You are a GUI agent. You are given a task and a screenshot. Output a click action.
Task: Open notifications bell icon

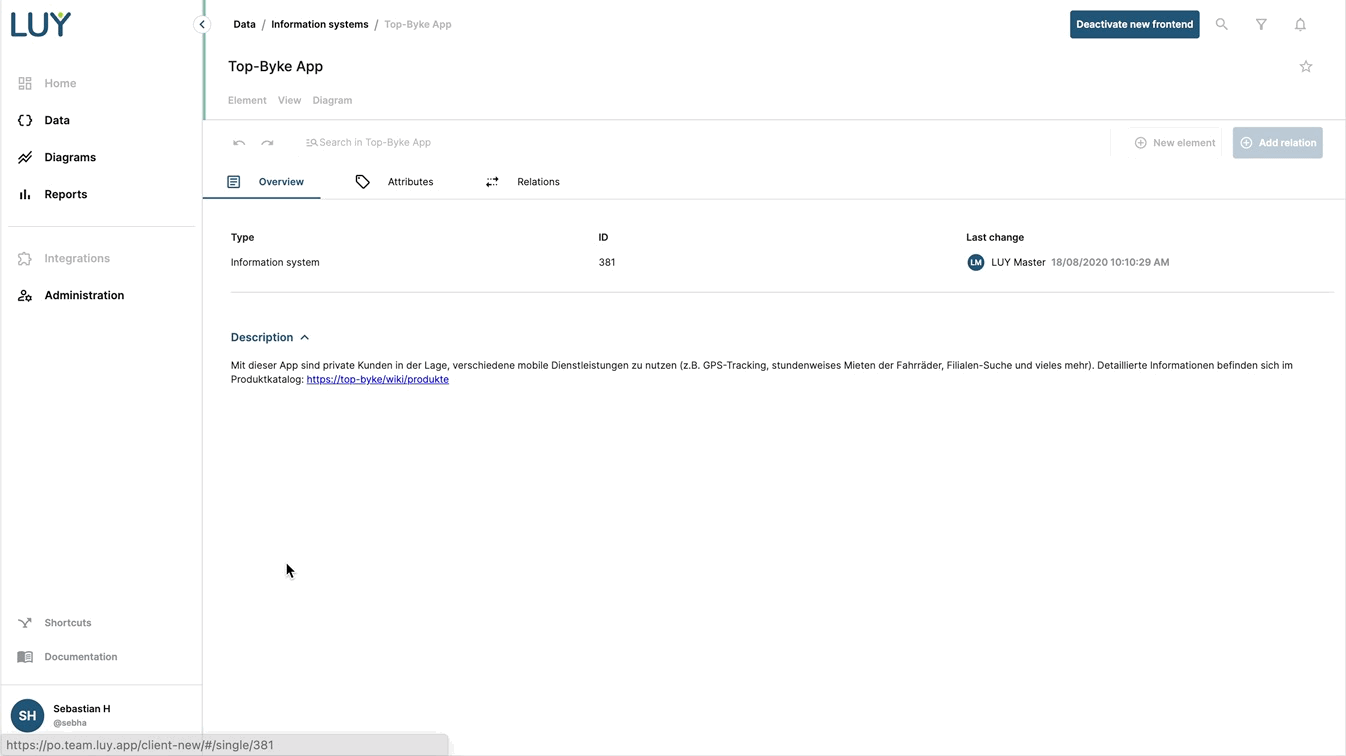point(1300,24)
